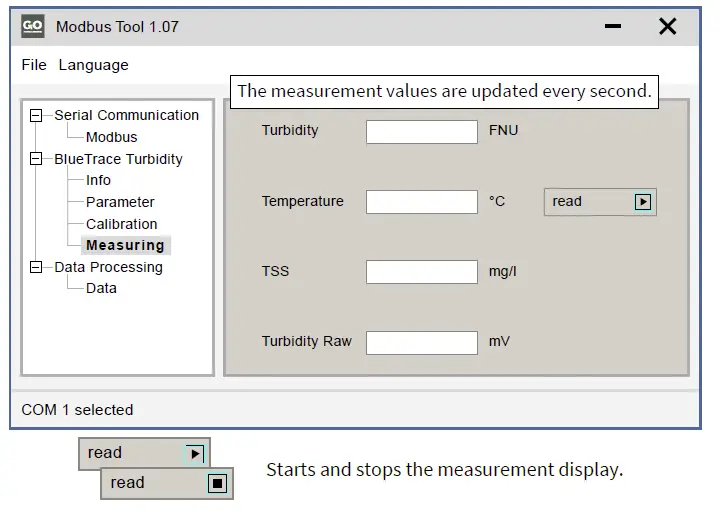Click the Modbus Tool 1.07 title text

117,27
